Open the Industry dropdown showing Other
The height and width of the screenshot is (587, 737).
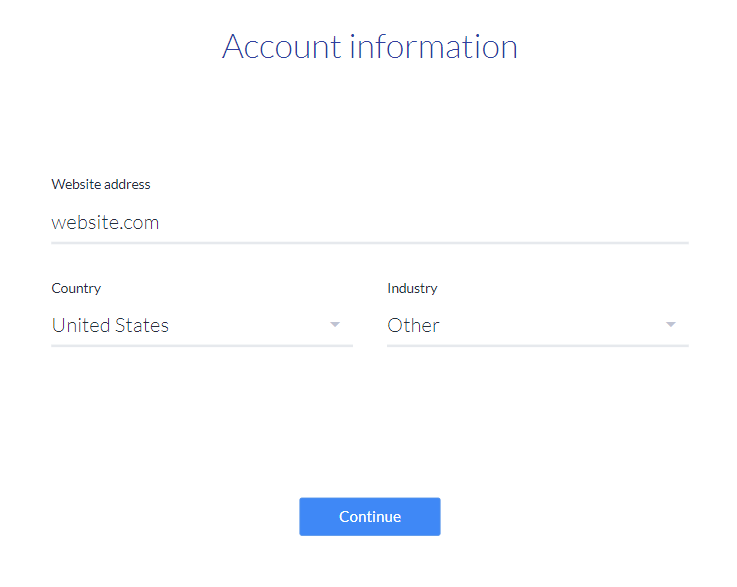point(538,325)
